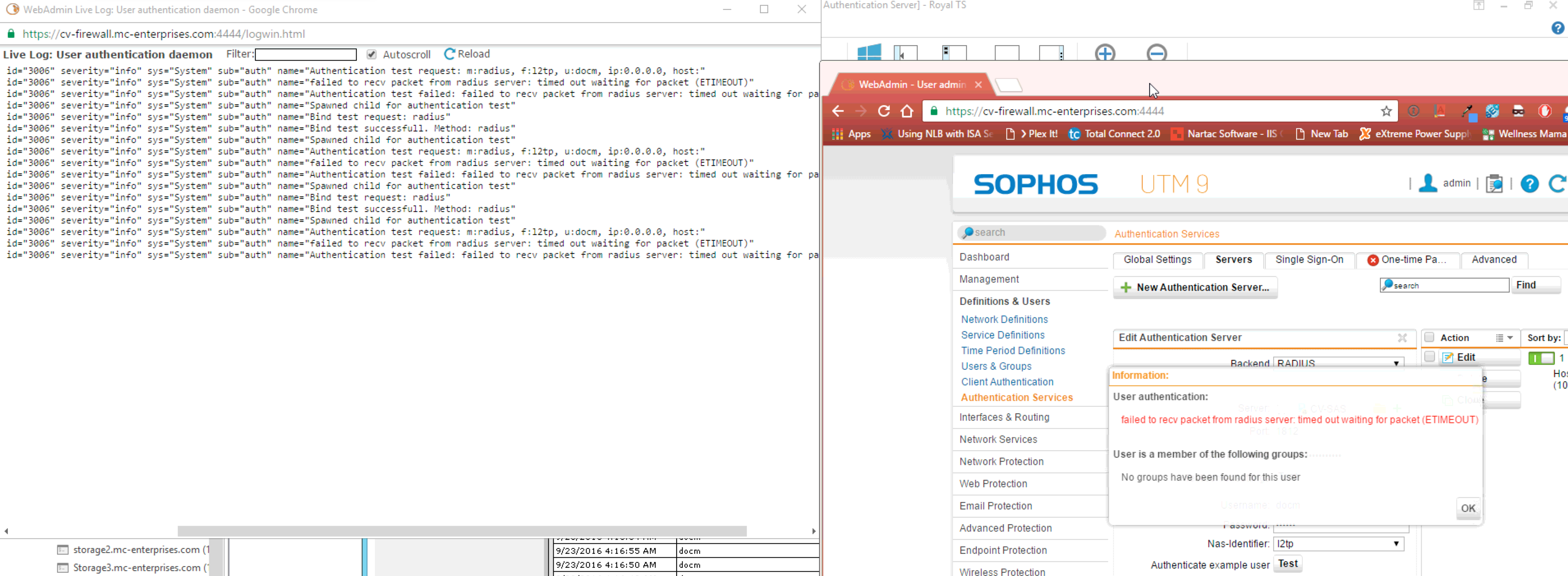
Task: Click Royal TS left panel layout icon
Action: click(x=906, y=53)
